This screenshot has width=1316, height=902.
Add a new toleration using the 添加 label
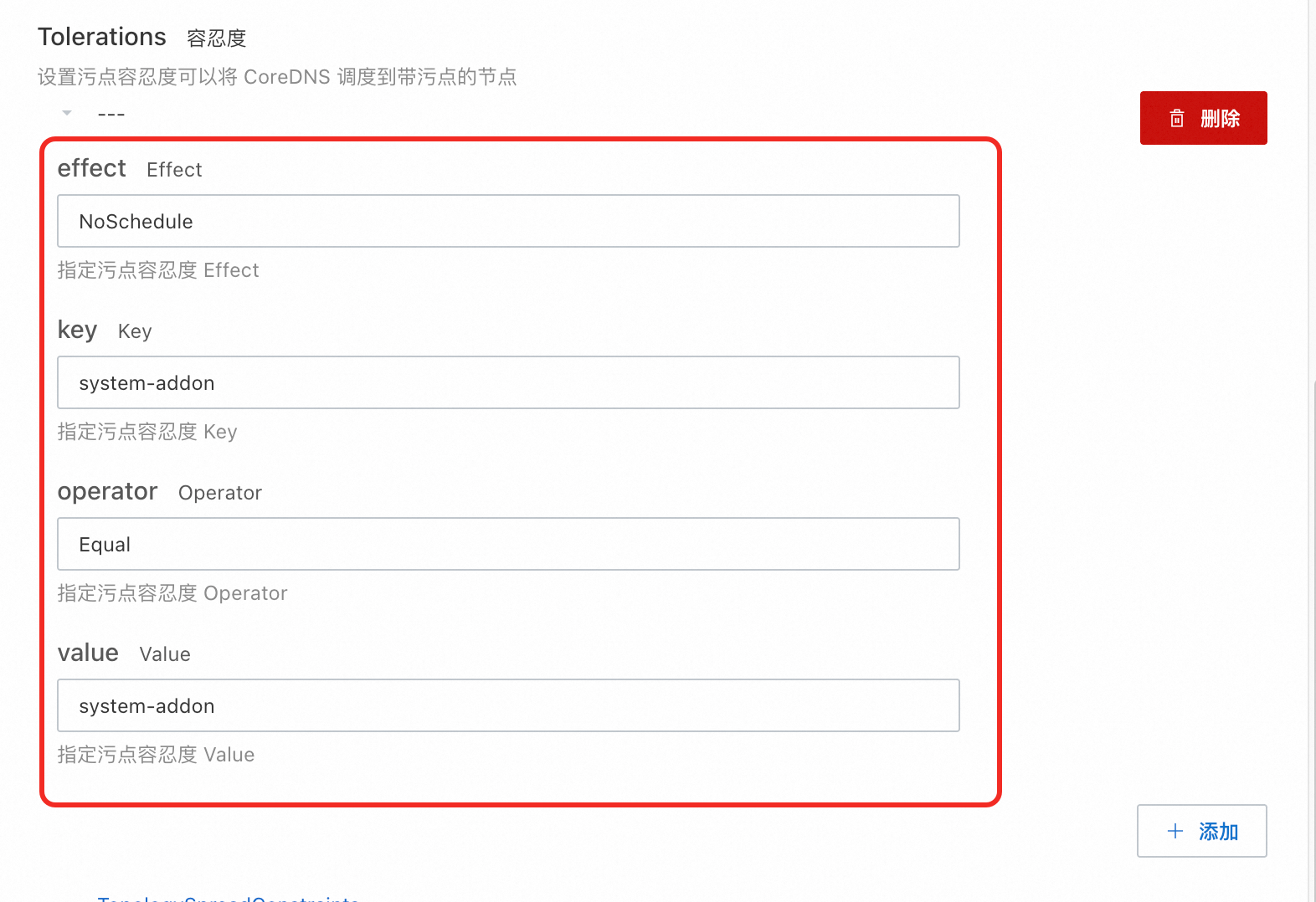1218,831
